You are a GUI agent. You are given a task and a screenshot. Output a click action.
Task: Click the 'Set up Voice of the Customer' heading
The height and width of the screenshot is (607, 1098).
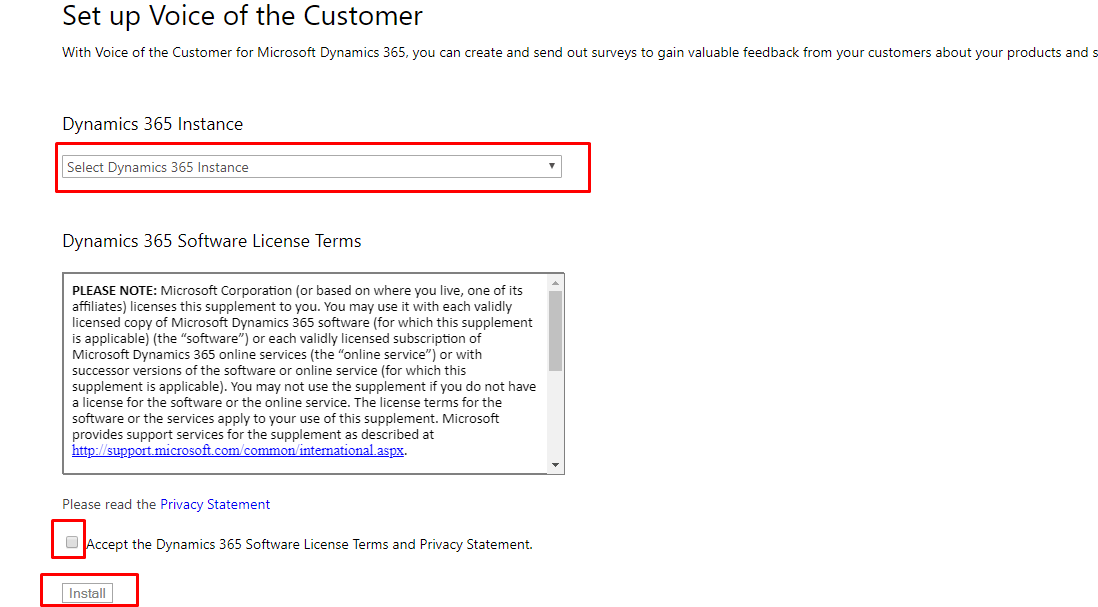coord(242,16)
